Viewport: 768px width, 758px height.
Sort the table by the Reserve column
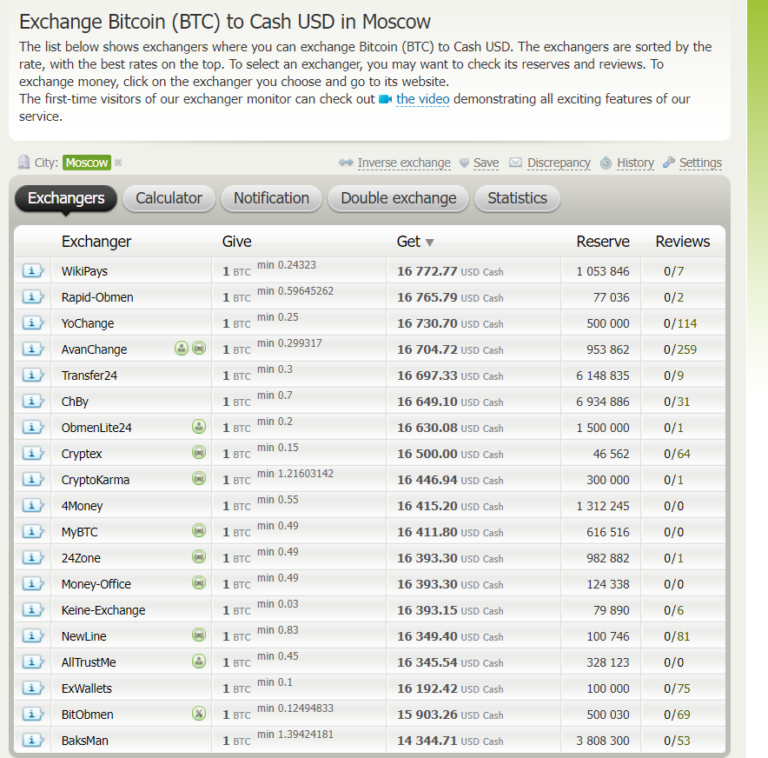602,241
